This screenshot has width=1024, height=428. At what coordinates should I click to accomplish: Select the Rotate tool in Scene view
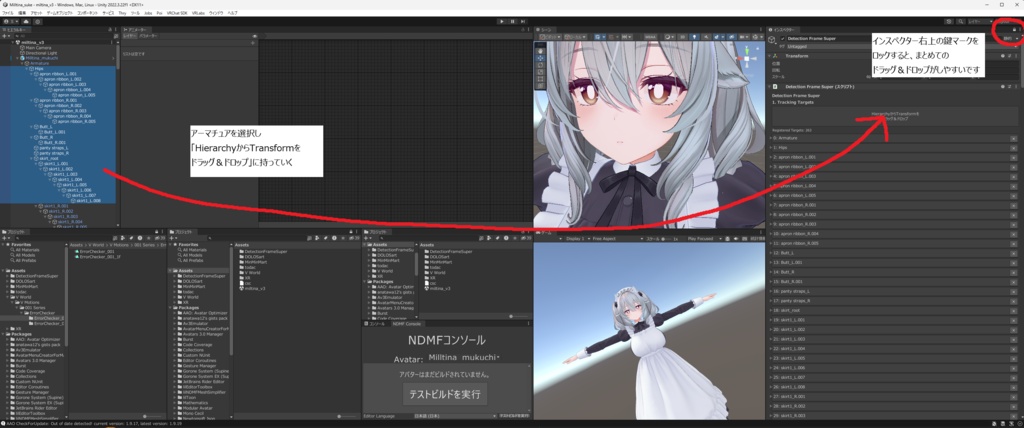tap(540, 65)
